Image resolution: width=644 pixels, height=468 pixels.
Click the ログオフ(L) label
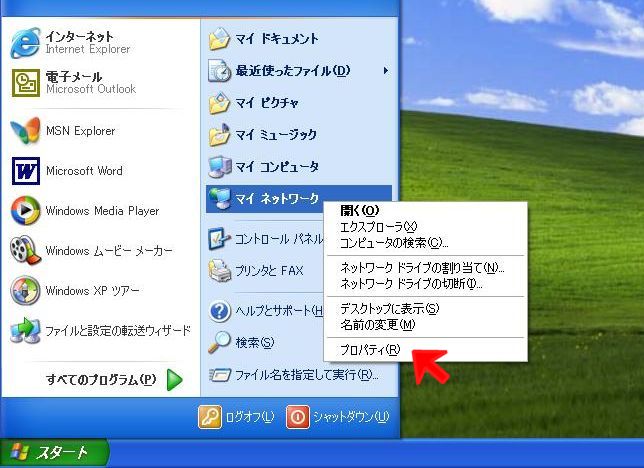(x=250, y=417)
